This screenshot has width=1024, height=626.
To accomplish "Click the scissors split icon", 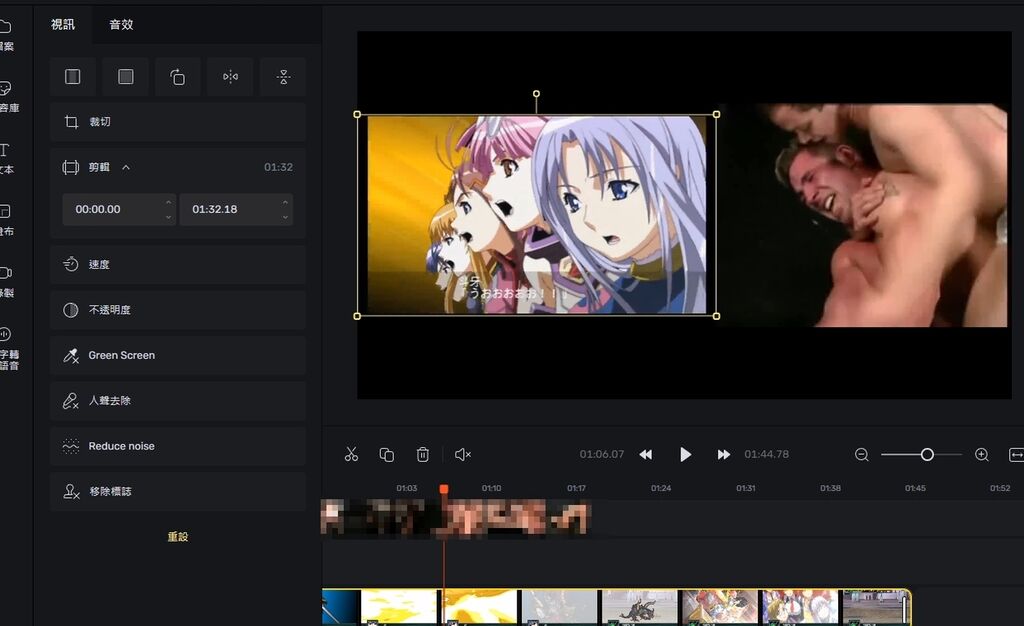I will (x=351, y=454).
